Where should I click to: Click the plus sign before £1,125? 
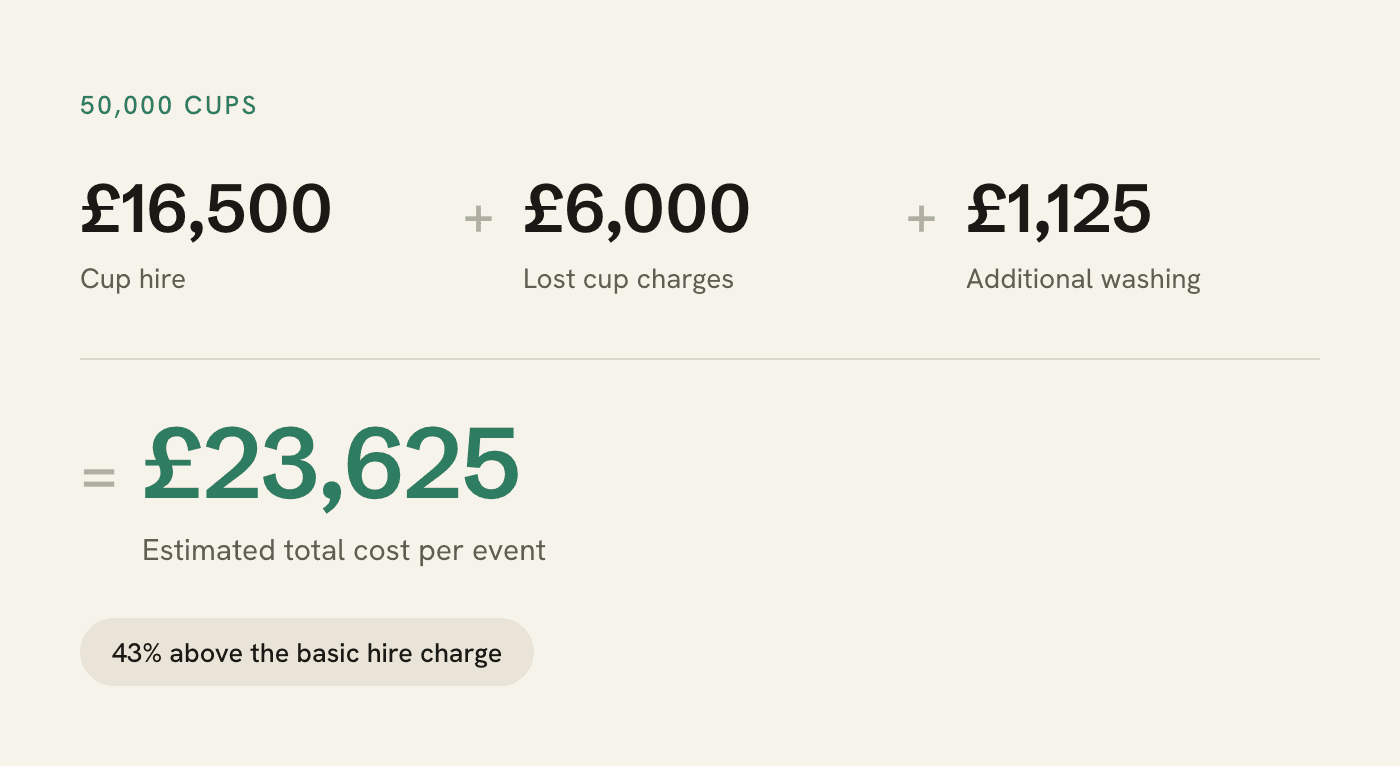[921, 218]
